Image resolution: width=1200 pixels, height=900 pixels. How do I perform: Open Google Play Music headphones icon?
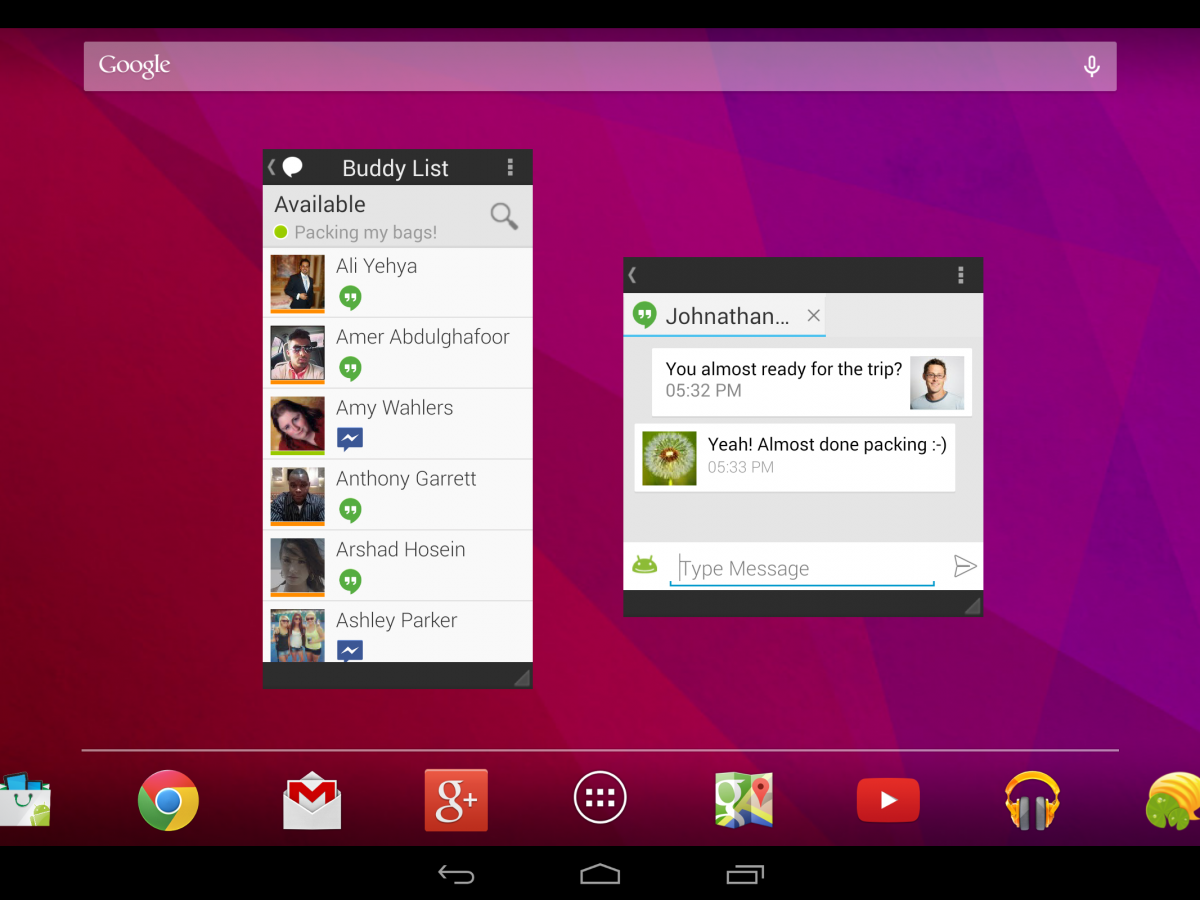click(1032, 800)
